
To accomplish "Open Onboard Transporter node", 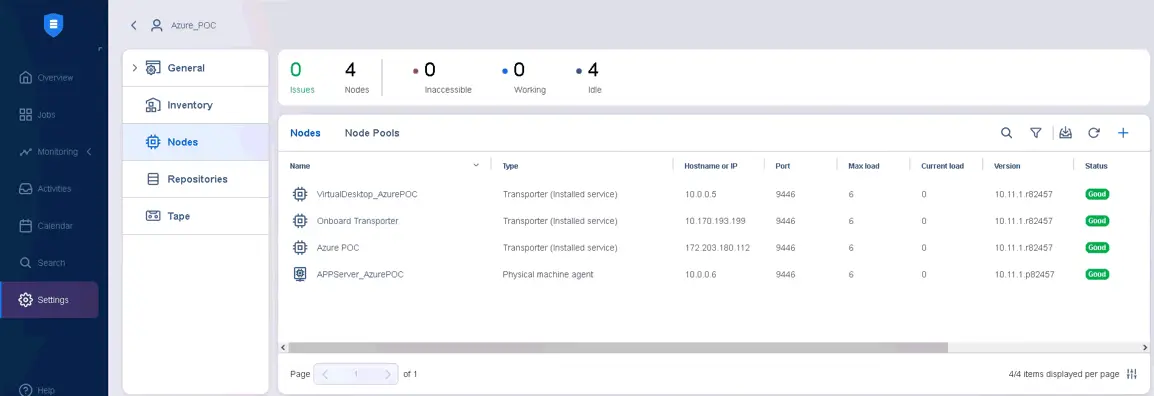I will [357, 221].
